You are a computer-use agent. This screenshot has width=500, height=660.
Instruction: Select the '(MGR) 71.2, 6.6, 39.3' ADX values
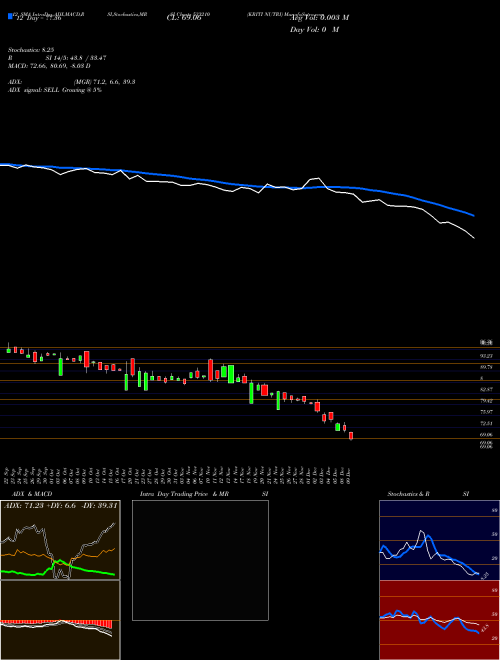(x=104, y=82)
